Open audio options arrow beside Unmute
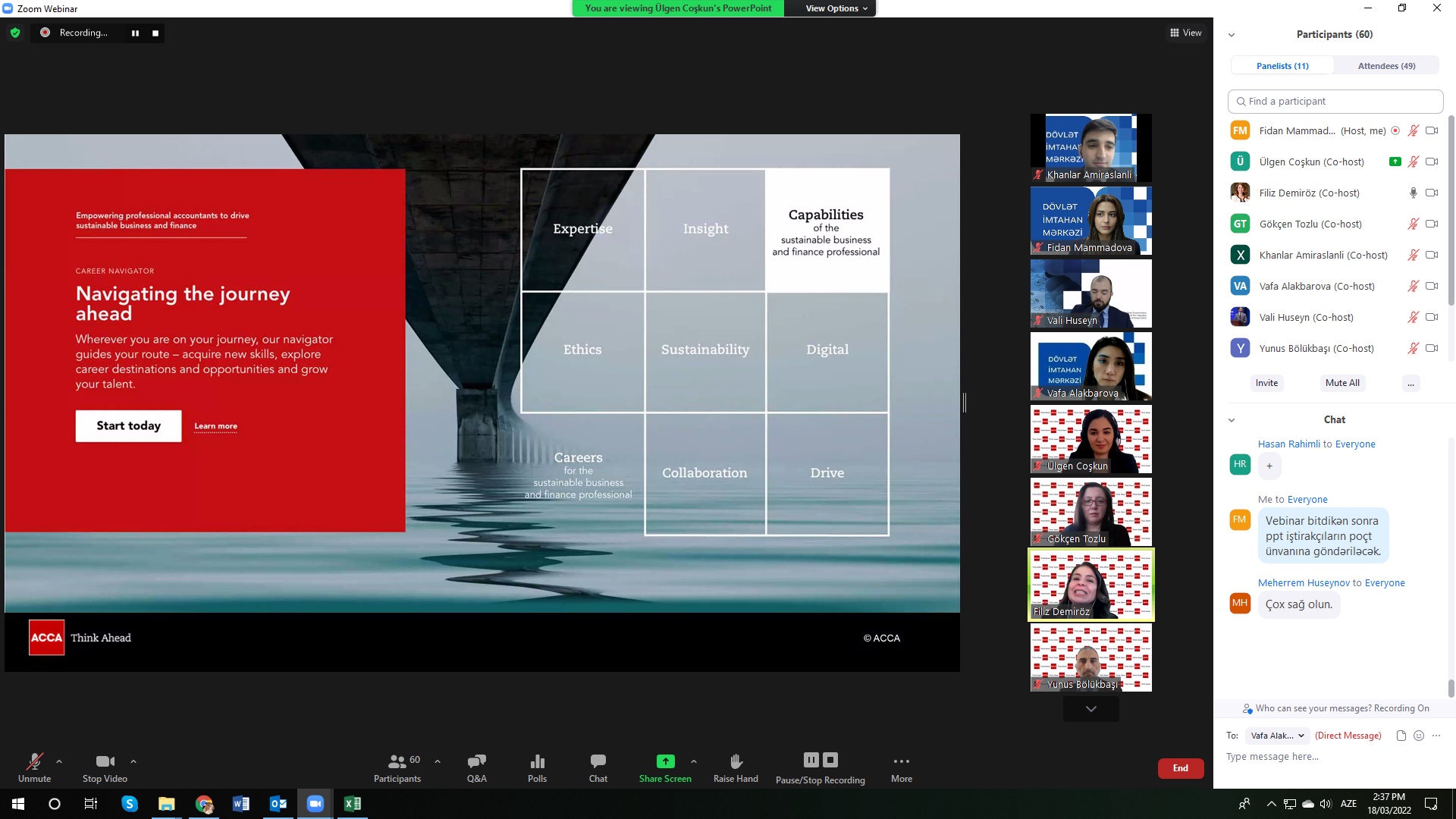 point(59,761)
